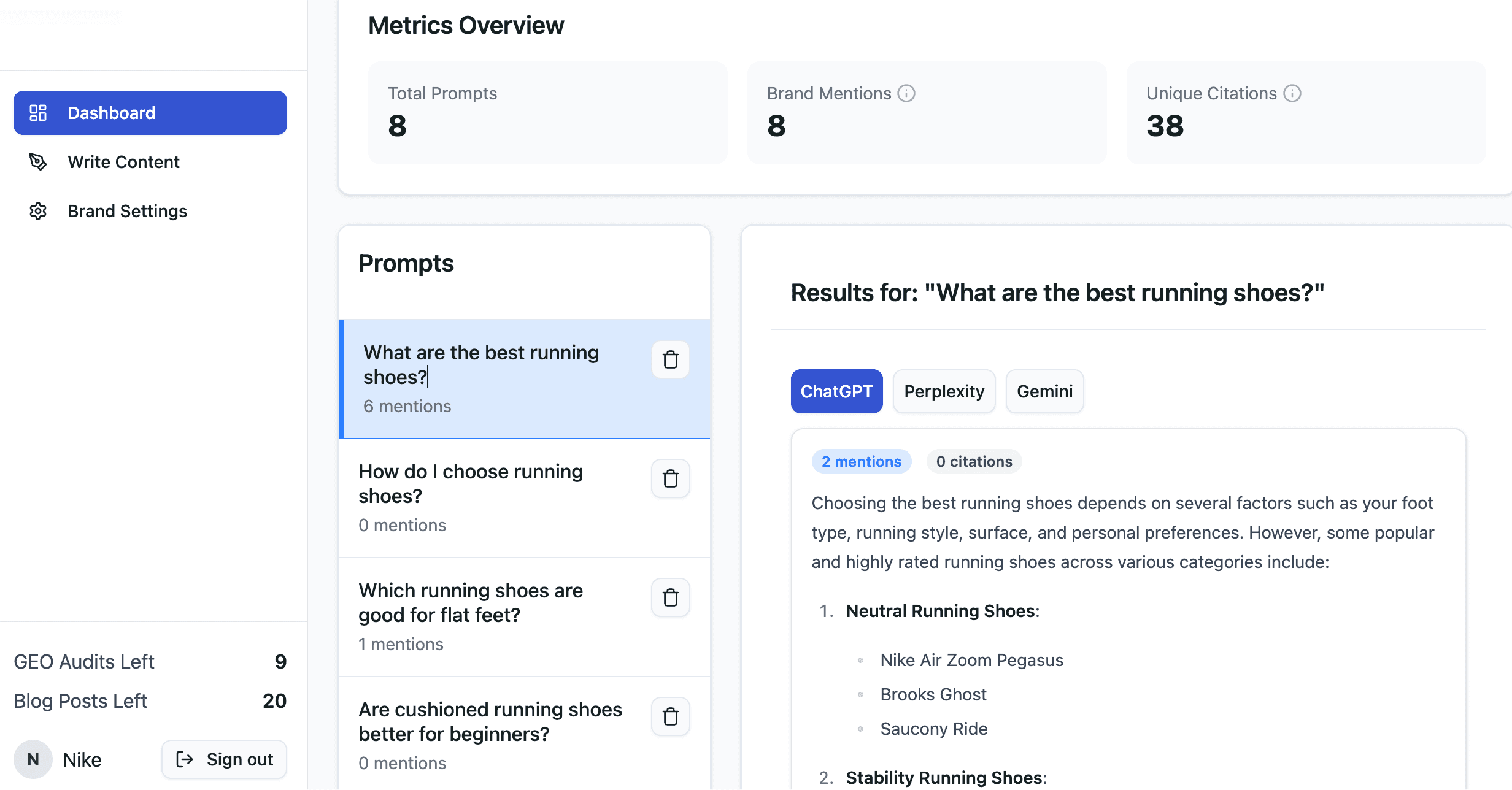Click the "6 mentions" count text
This screenshot has height=790, width=1512.
pos(407,406)
